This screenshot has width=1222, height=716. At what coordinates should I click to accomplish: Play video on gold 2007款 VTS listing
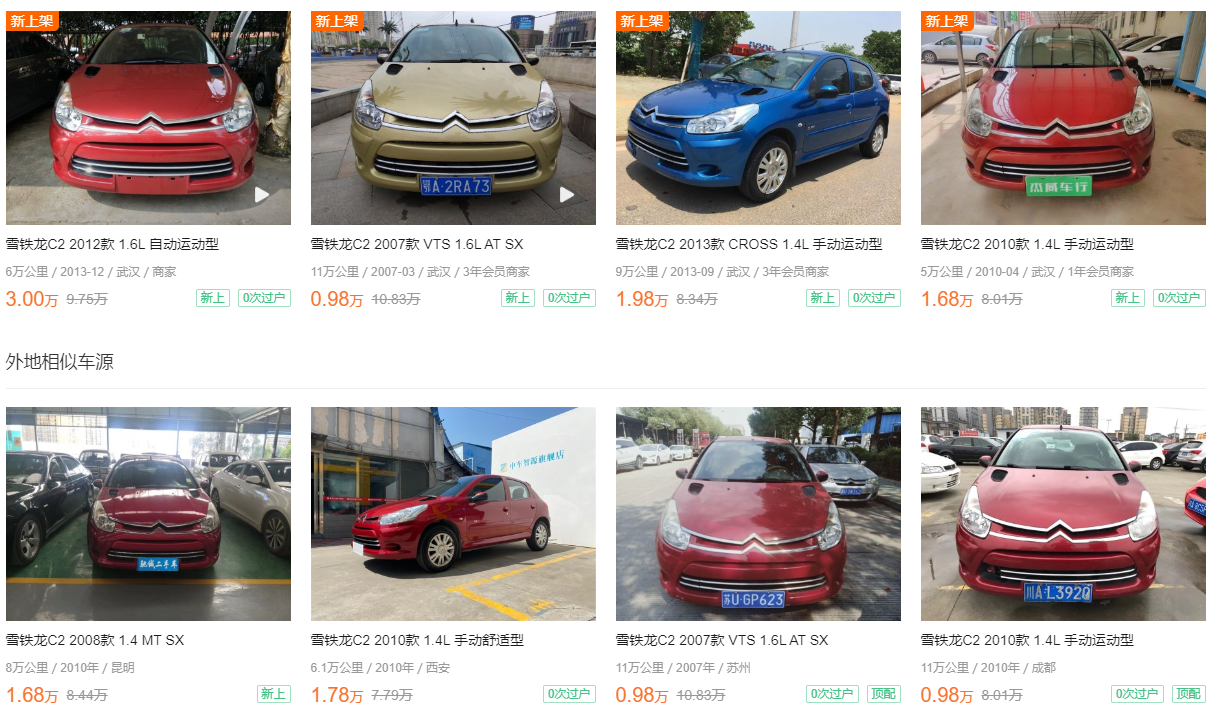point(567,194)
